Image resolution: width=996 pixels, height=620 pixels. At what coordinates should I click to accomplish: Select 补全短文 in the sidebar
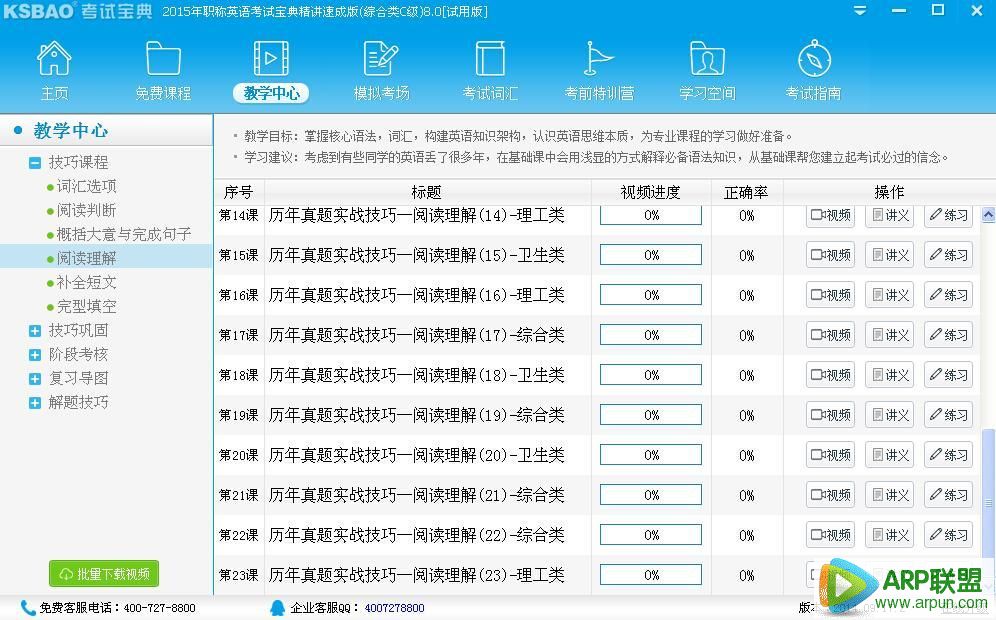(86, 282)
